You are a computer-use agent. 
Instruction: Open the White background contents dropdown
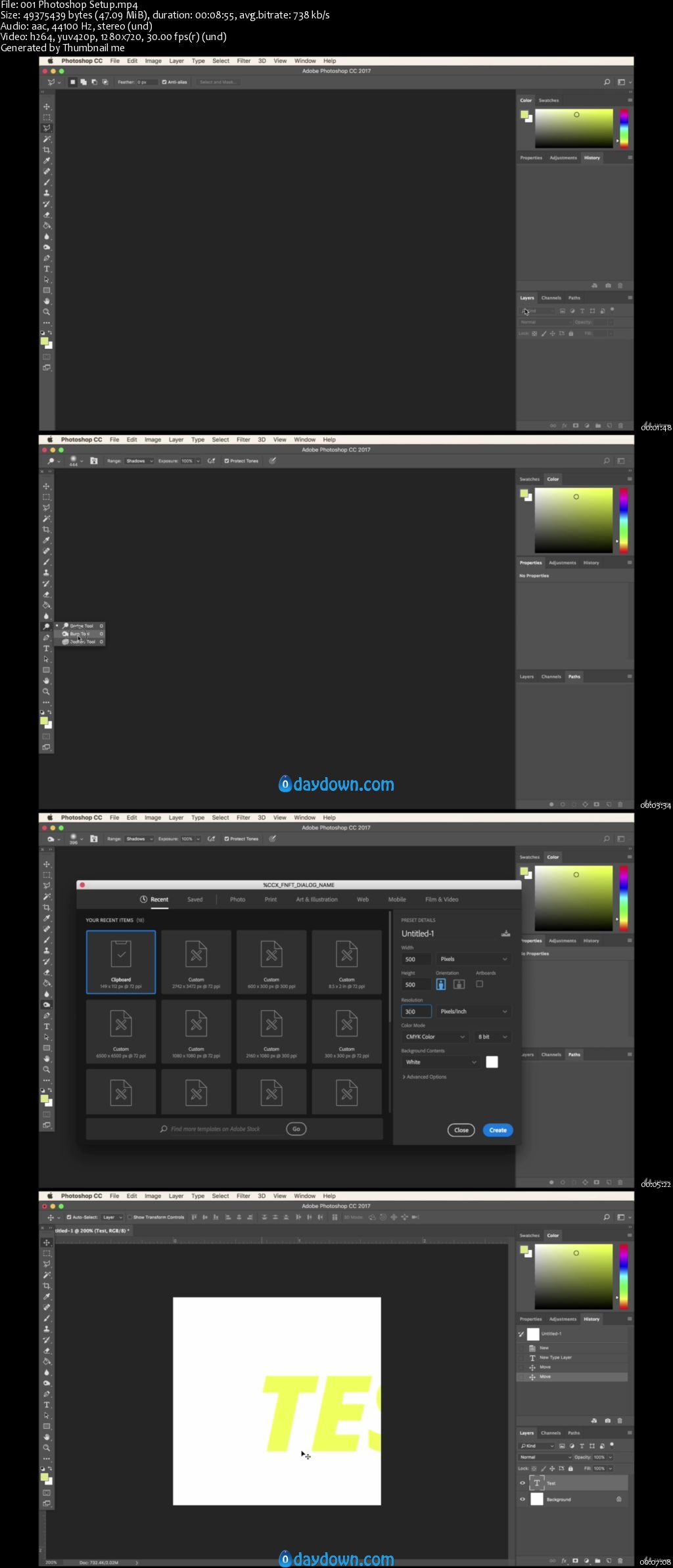(440, 1062)
